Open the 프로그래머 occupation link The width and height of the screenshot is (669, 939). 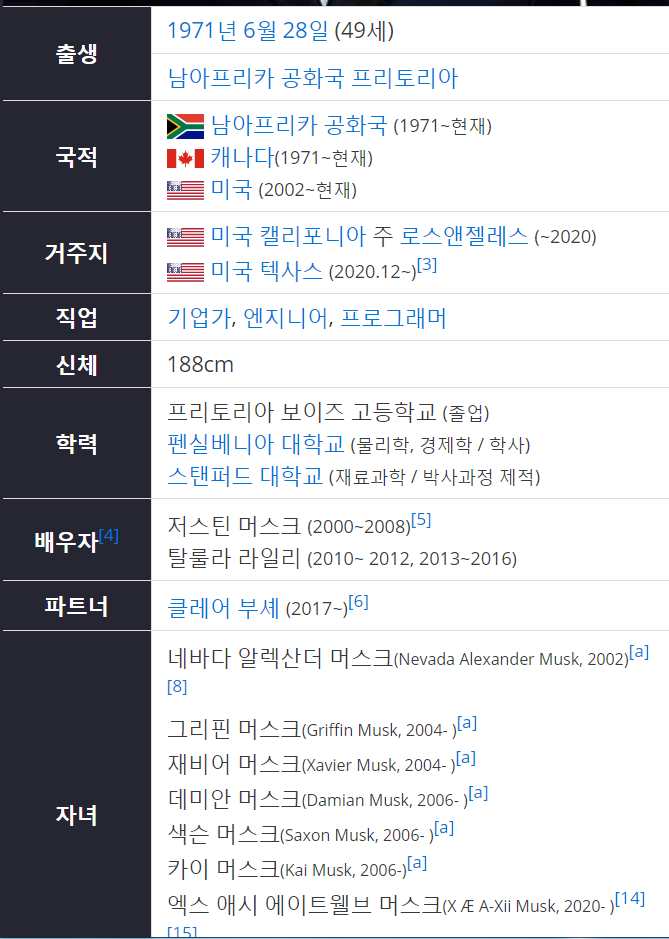click(393, 317)
